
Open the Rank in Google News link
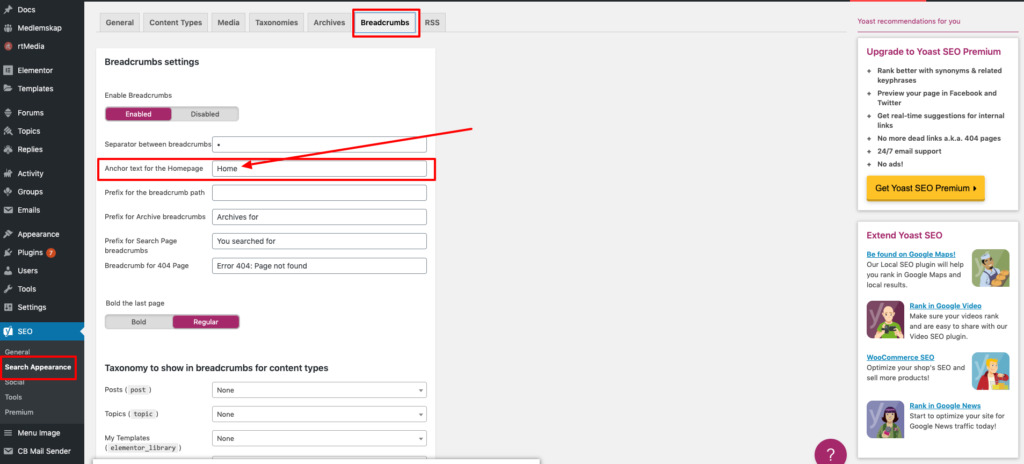[x=945, y=406]
